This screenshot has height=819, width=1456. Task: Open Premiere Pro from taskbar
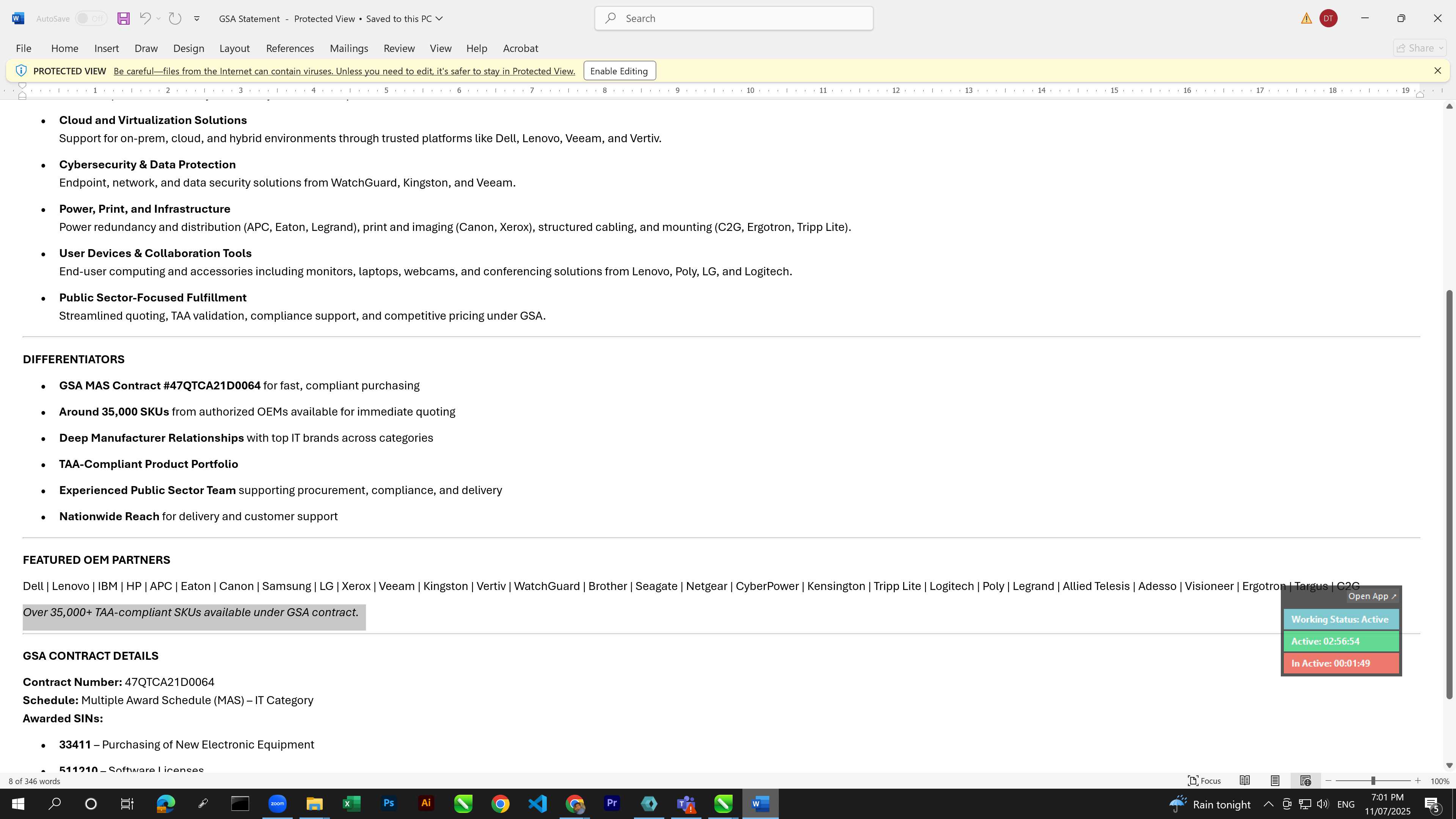612,804
